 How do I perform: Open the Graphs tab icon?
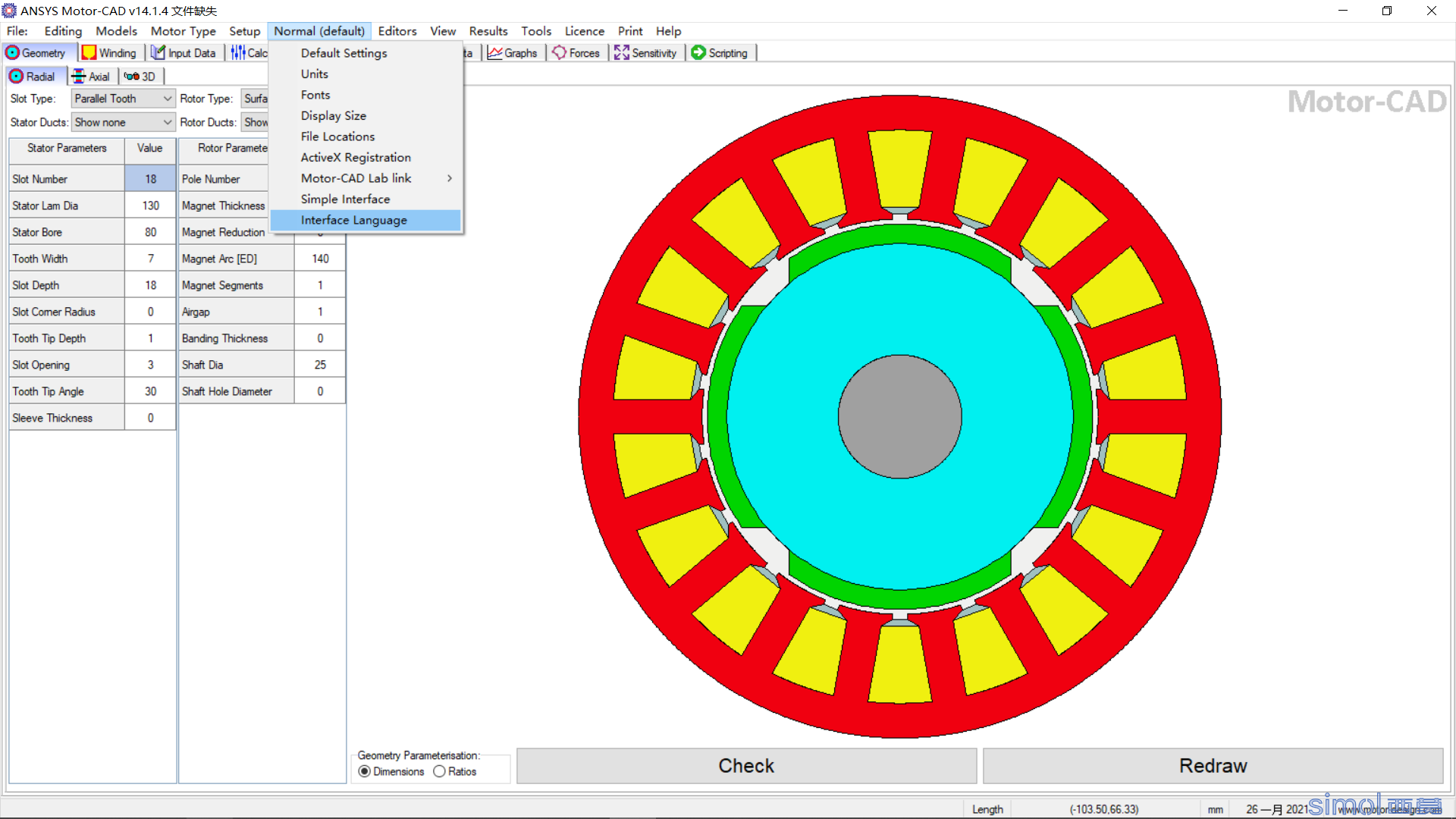tap(494, 53)
